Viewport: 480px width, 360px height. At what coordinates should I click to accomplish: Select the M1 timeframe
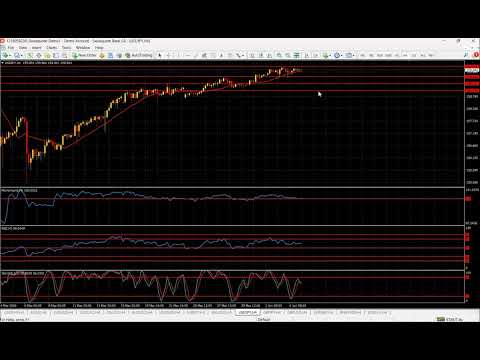362,55
